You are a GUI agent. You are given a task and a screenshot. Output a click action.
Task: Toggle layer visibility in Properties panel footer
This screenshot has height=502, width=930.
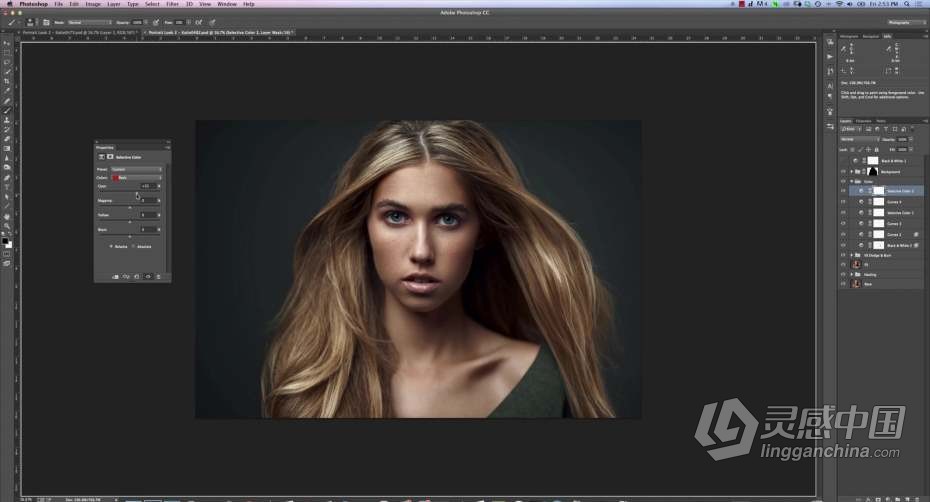pos(148,277)
